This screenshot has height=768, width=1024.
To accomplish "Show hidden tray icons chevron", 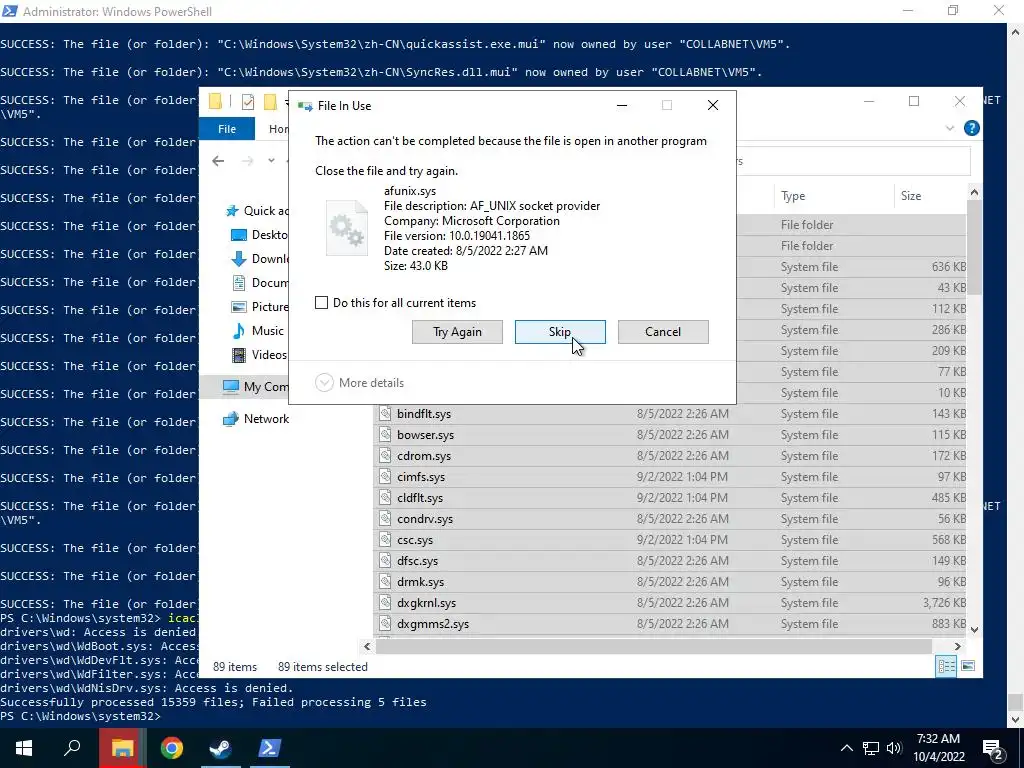I will pos(846,748).
